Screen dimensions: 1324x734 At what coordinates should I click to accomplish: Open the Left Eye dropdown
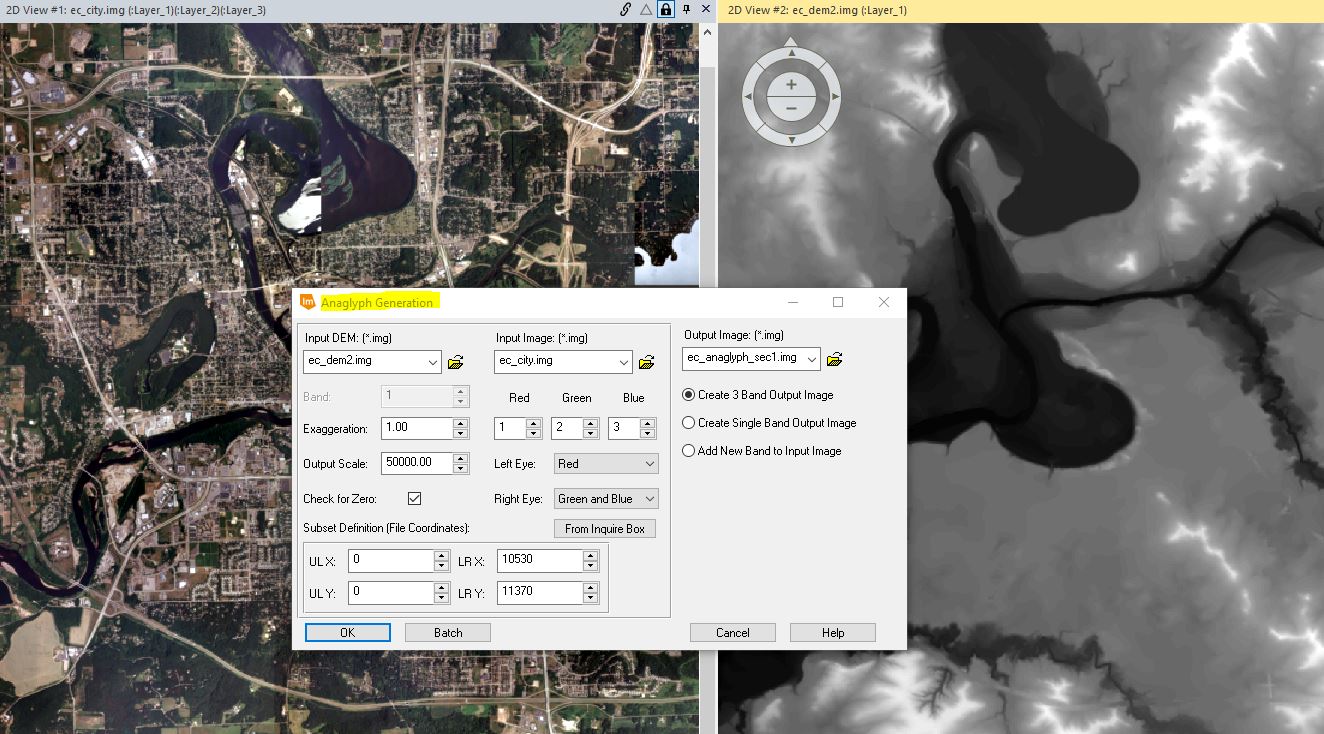pos(652,463)
